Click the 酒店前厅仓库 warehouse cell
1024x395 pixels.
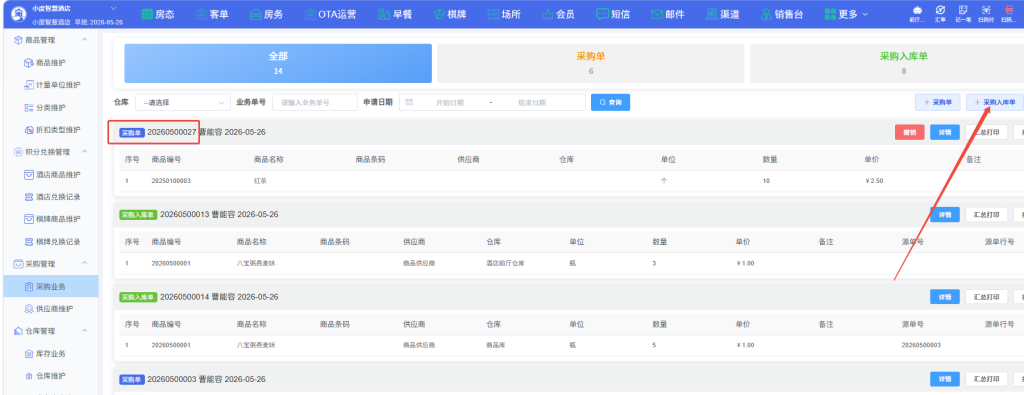(505, 263)
